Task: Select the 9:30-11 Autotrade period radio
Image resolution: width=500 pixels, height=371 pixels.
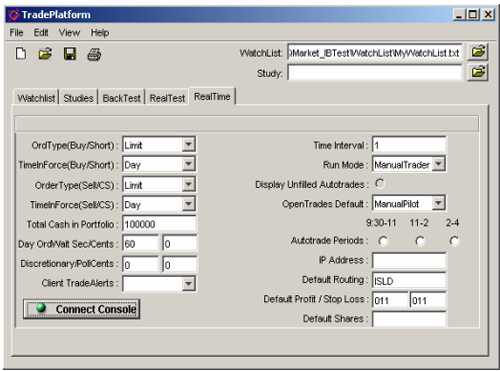Action: pyautogui.click(x=383, y=241)
